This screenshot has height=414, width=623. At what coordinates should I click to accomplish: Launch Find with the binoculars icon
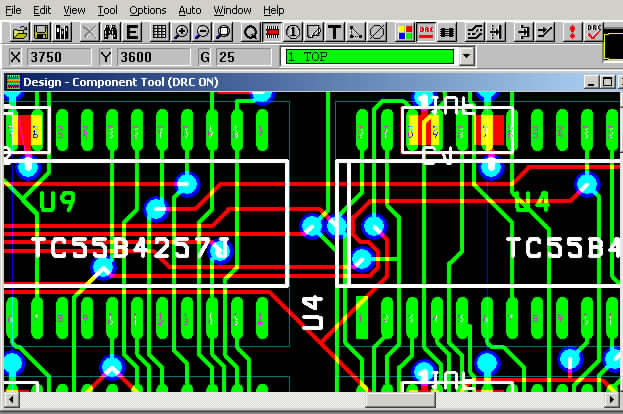(110, 32)
